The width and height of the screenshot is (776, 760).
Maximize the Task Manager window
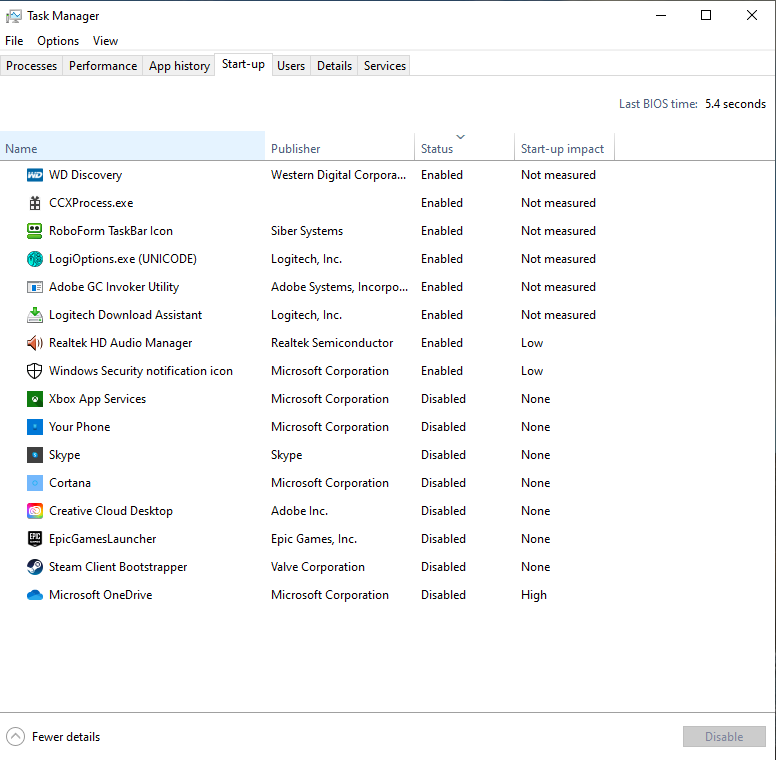pyautogui.click(x=706, y=15)
